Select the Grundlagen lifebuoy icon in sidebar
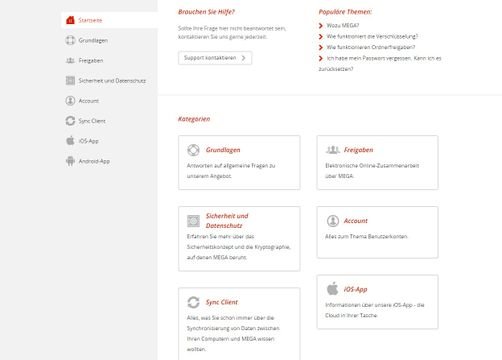 [x=70, y=40]
